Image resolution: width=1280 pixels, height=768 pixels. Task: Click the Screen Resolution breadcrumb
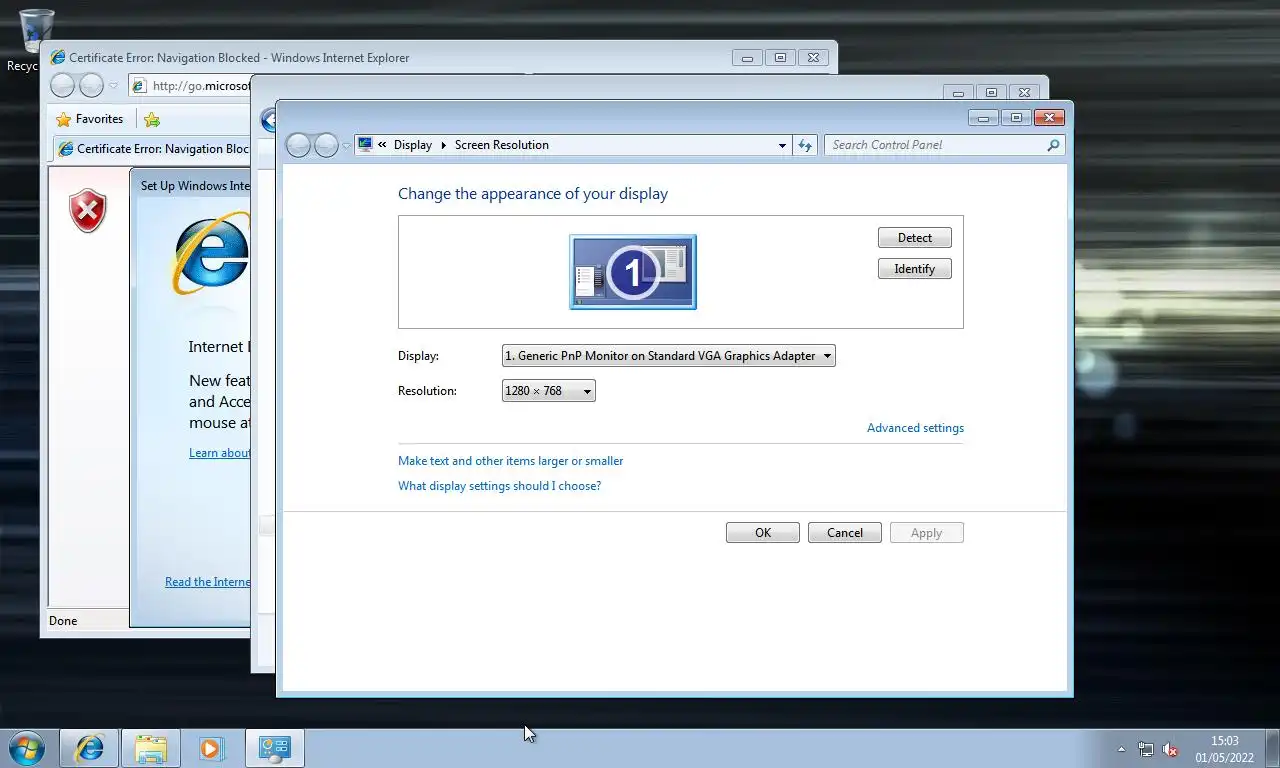[502, 145]
